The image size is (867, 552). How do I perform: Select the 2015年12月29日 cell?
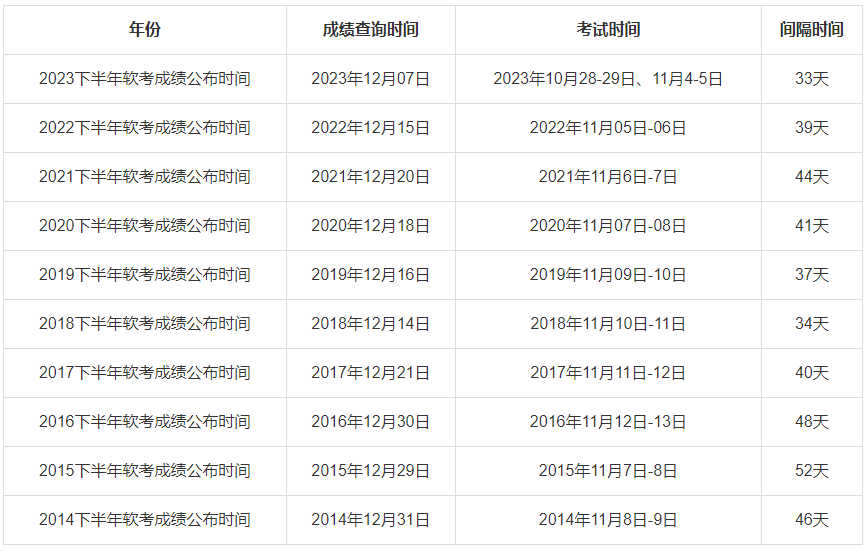[370, 471]
